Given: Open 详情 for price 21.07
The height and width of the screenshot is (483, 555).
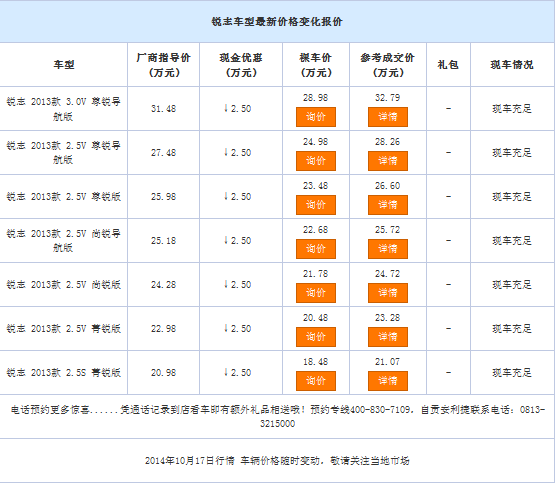Looking at the screenshot, I should (x=388, y=381).
